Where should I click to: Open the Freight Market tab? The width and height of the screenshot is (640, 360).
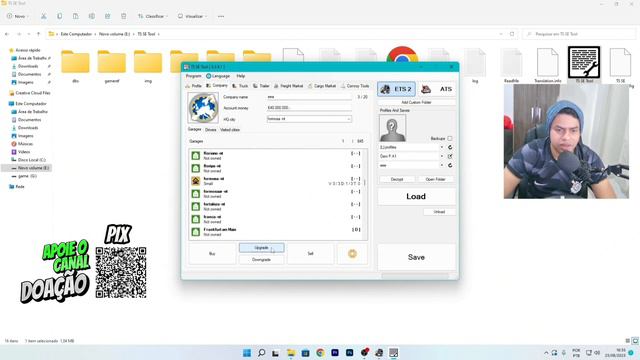tap(289, 86)
